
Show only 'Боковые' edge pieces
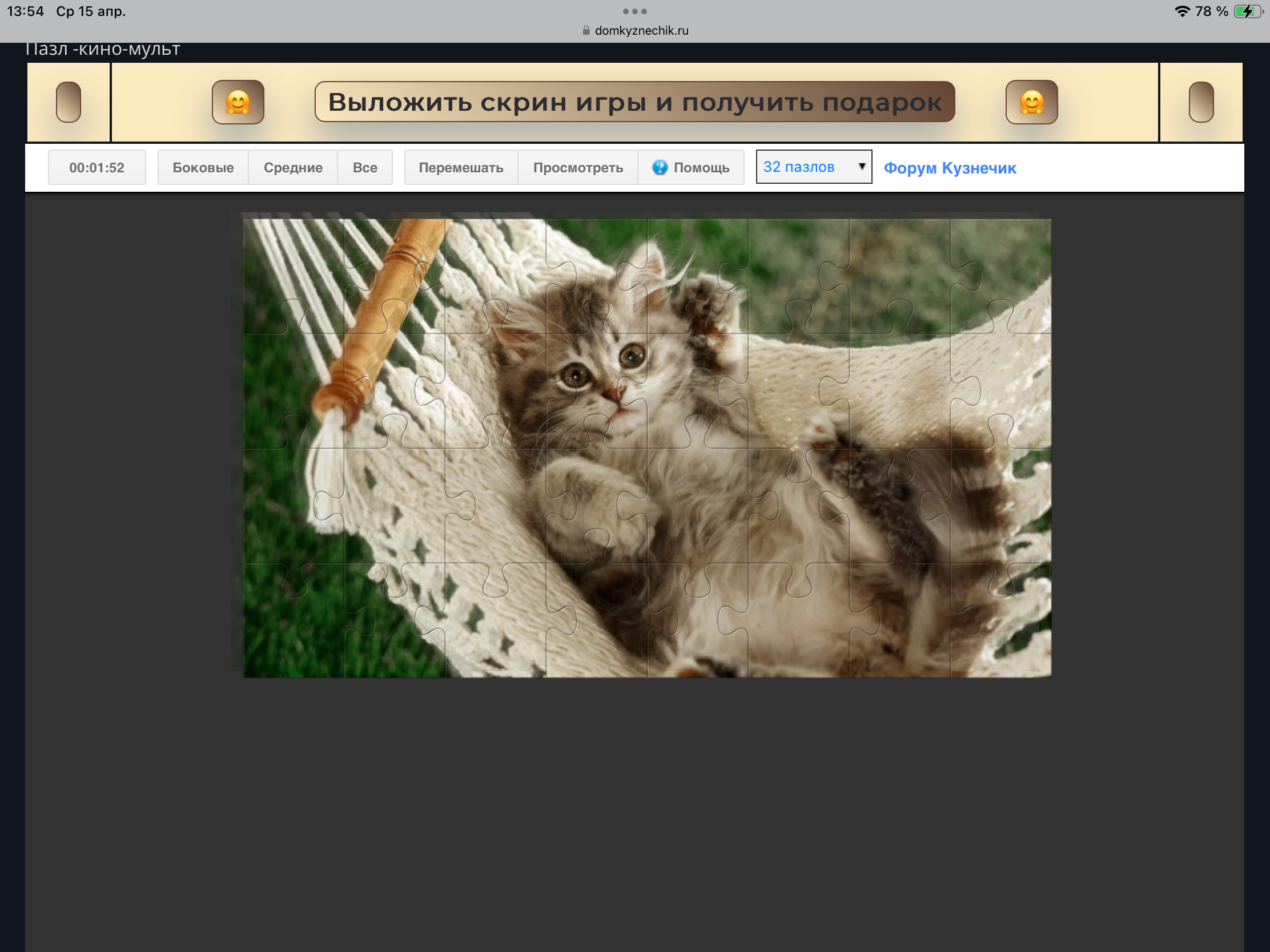click(203, 168)
